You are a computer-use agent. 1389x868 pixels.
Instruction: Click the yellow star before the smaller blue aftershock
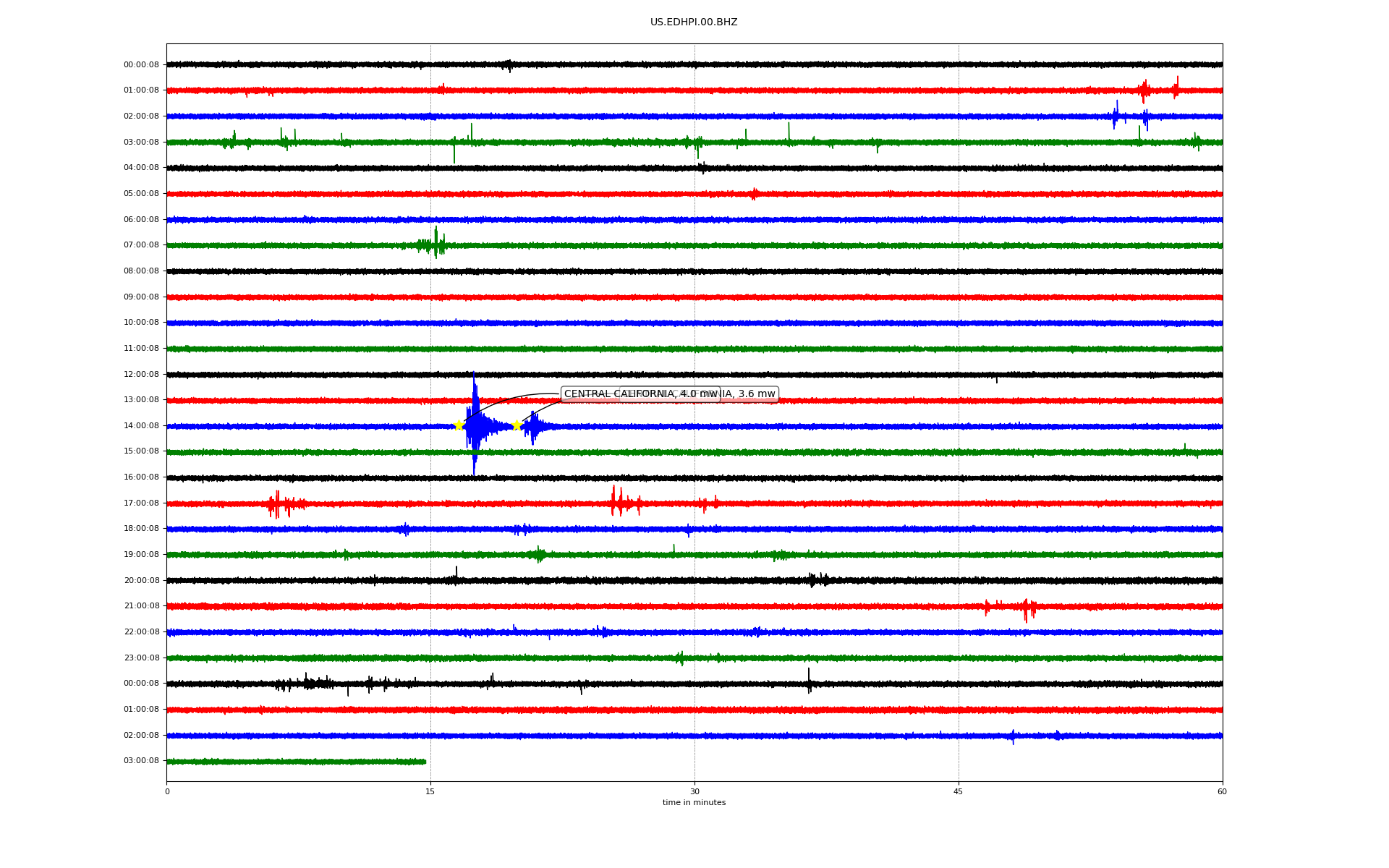coord(517,425)
